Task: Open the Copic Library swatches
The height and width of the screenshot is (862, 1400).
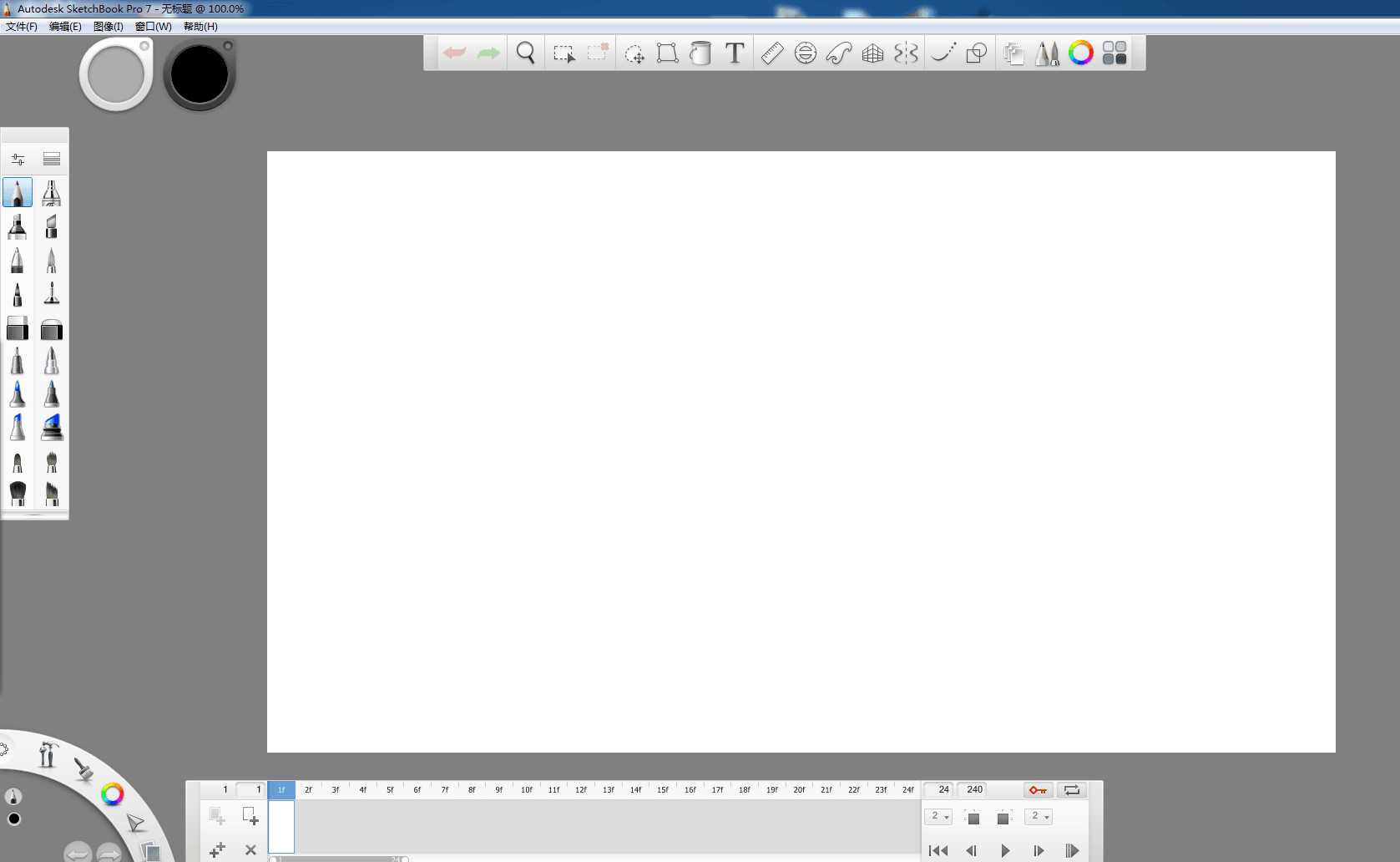Action: pyautogui.click(x=1114, y=53)
